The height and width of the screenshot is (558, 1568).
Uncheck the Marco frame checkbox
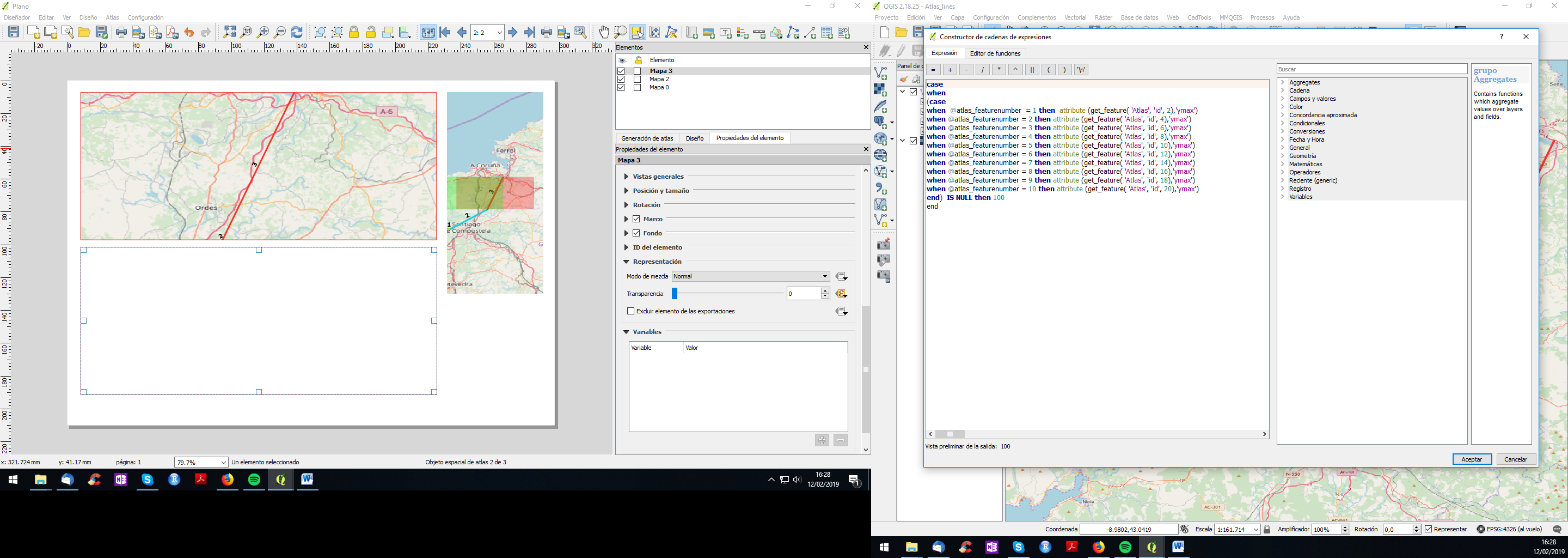click(x=636, y=219)
